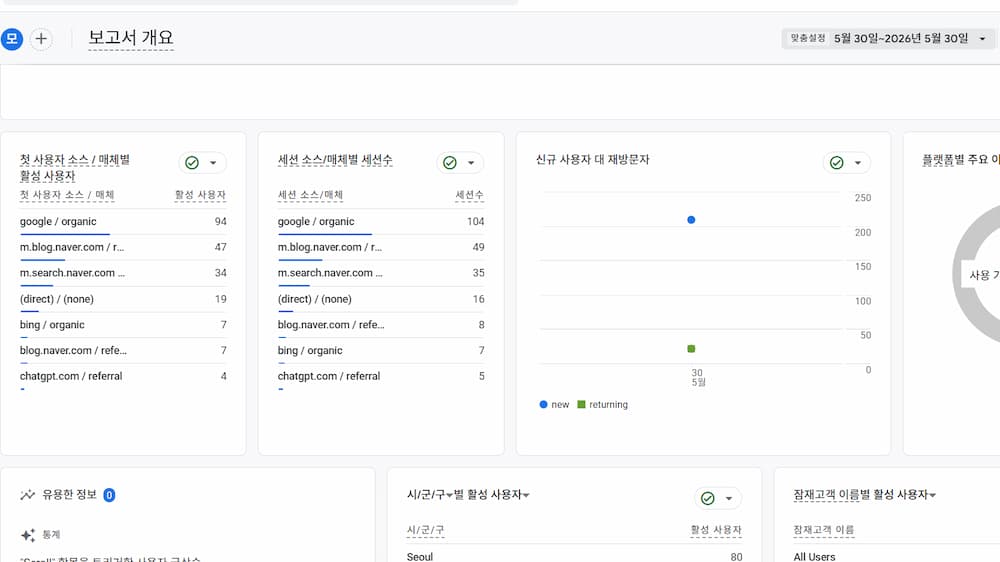Select google / organic row in first user card
Viewport: 1000px width, 562px height.
123,221
